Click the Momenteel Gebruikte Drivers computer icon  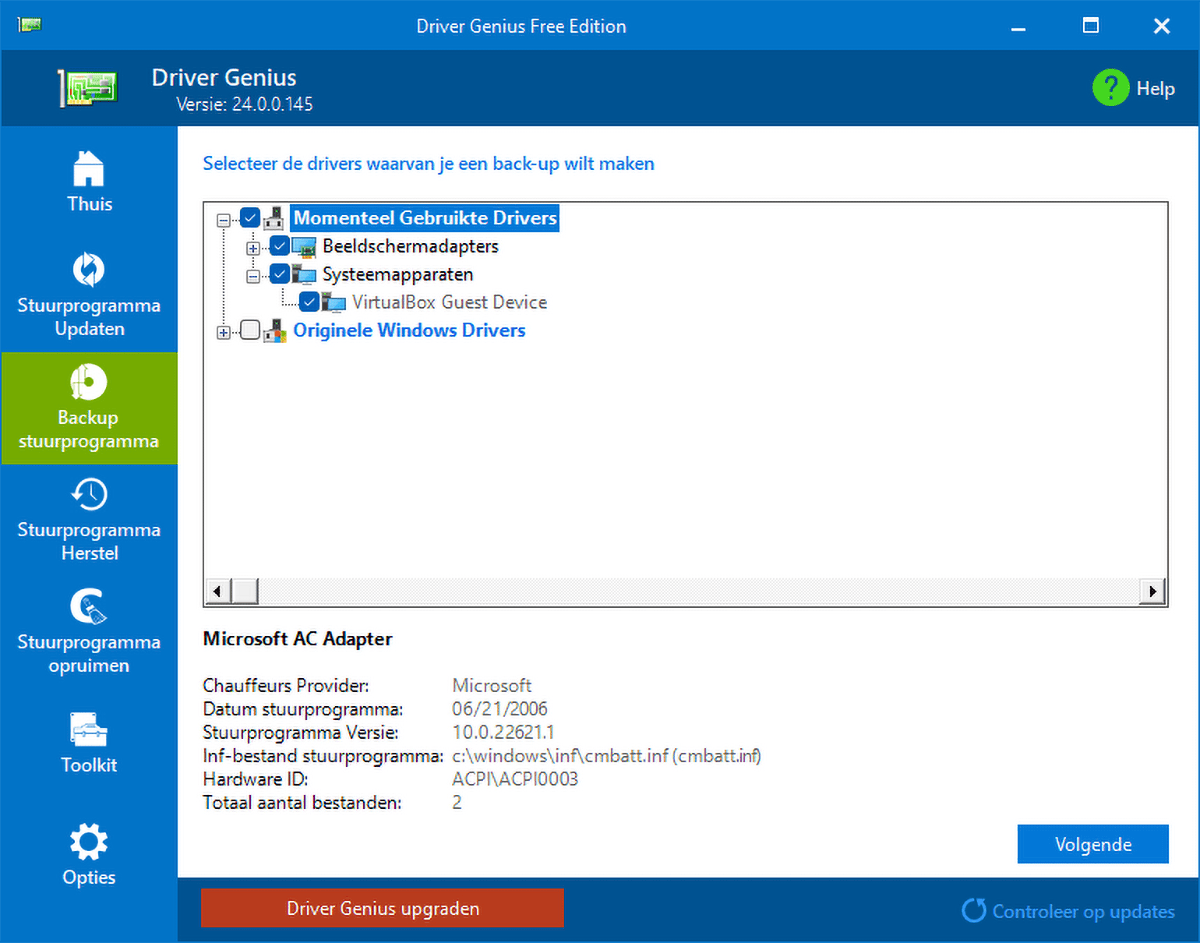274,218
